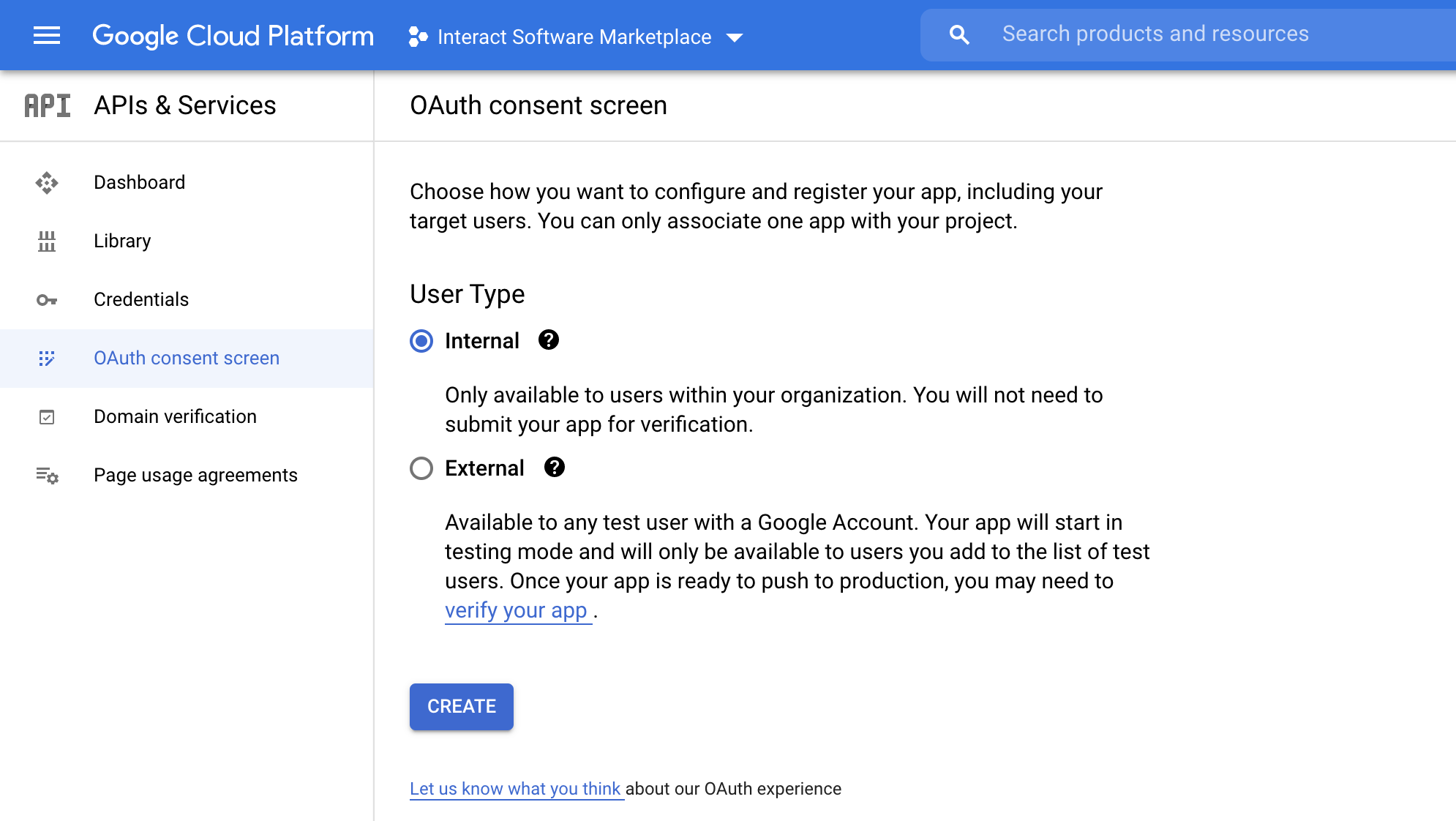The image size is (1456, 821).
Task: Select the Internal user type
Action: tap(421, 341)
